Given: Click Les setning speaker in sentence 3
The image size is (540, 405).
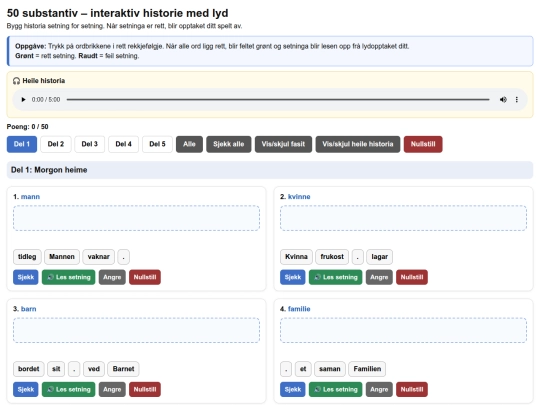Looking at the screenshot, I should pos(69,390).
